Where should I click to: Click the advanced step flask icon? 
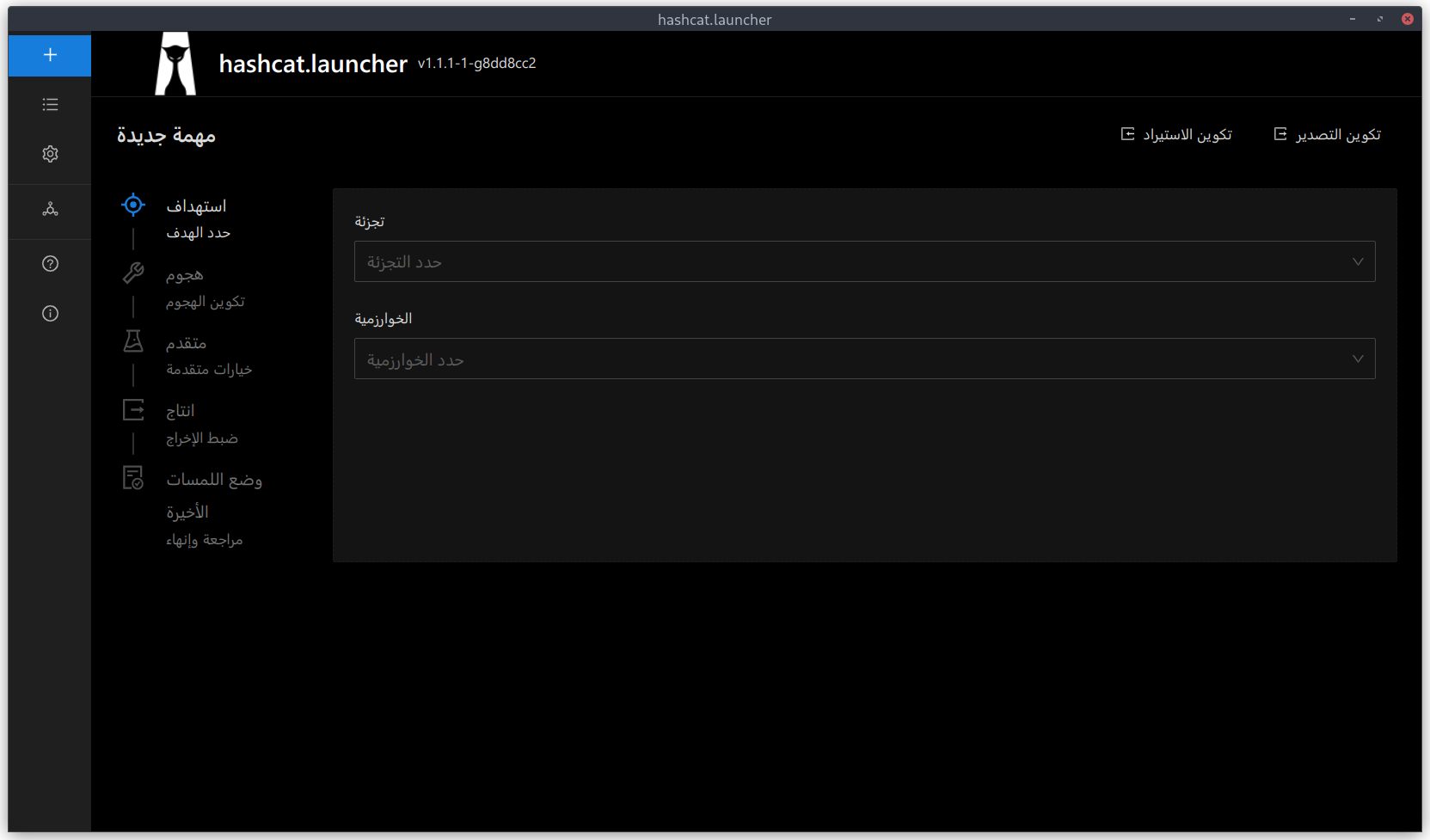(133, 341)
